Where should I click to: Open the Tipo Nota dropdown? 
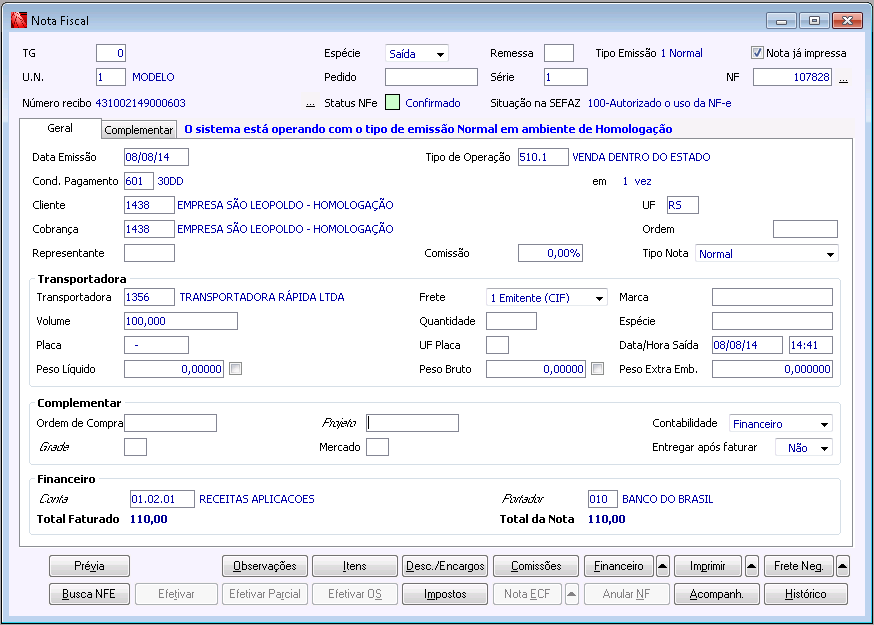[830, 255]
